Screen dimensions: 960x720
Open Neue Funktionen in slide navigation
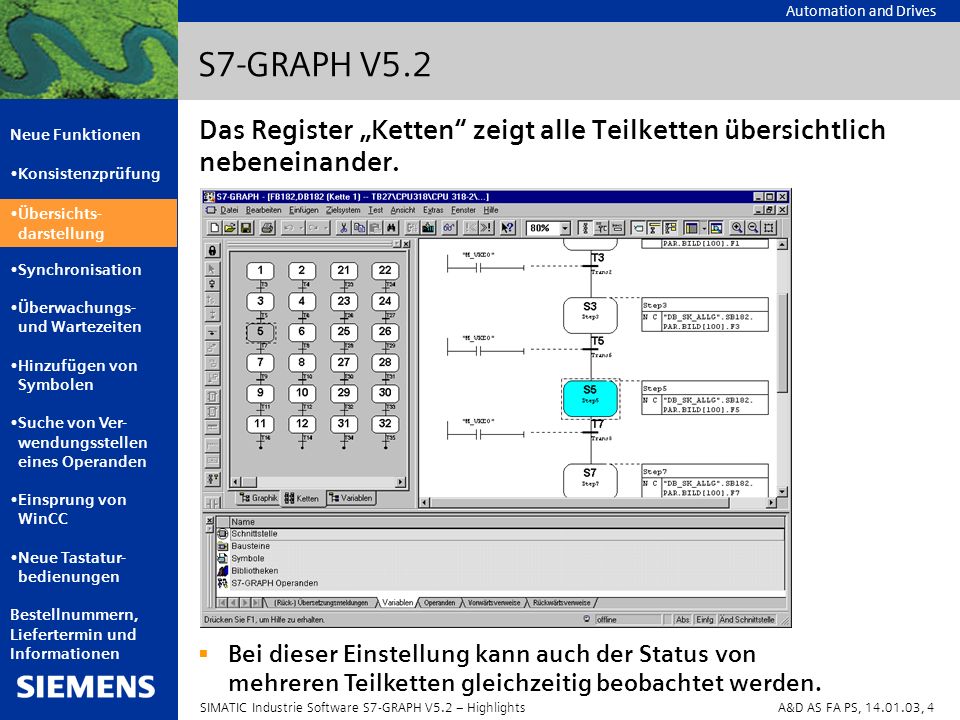[75, 135]
